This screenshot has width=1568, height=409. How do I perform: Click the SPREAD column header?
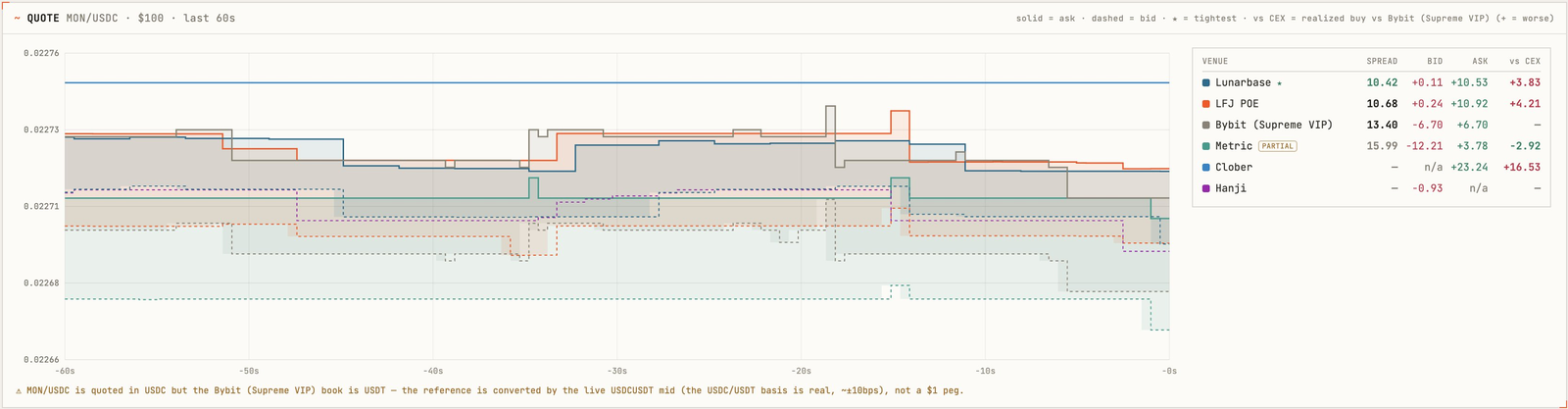(1382, 61)
